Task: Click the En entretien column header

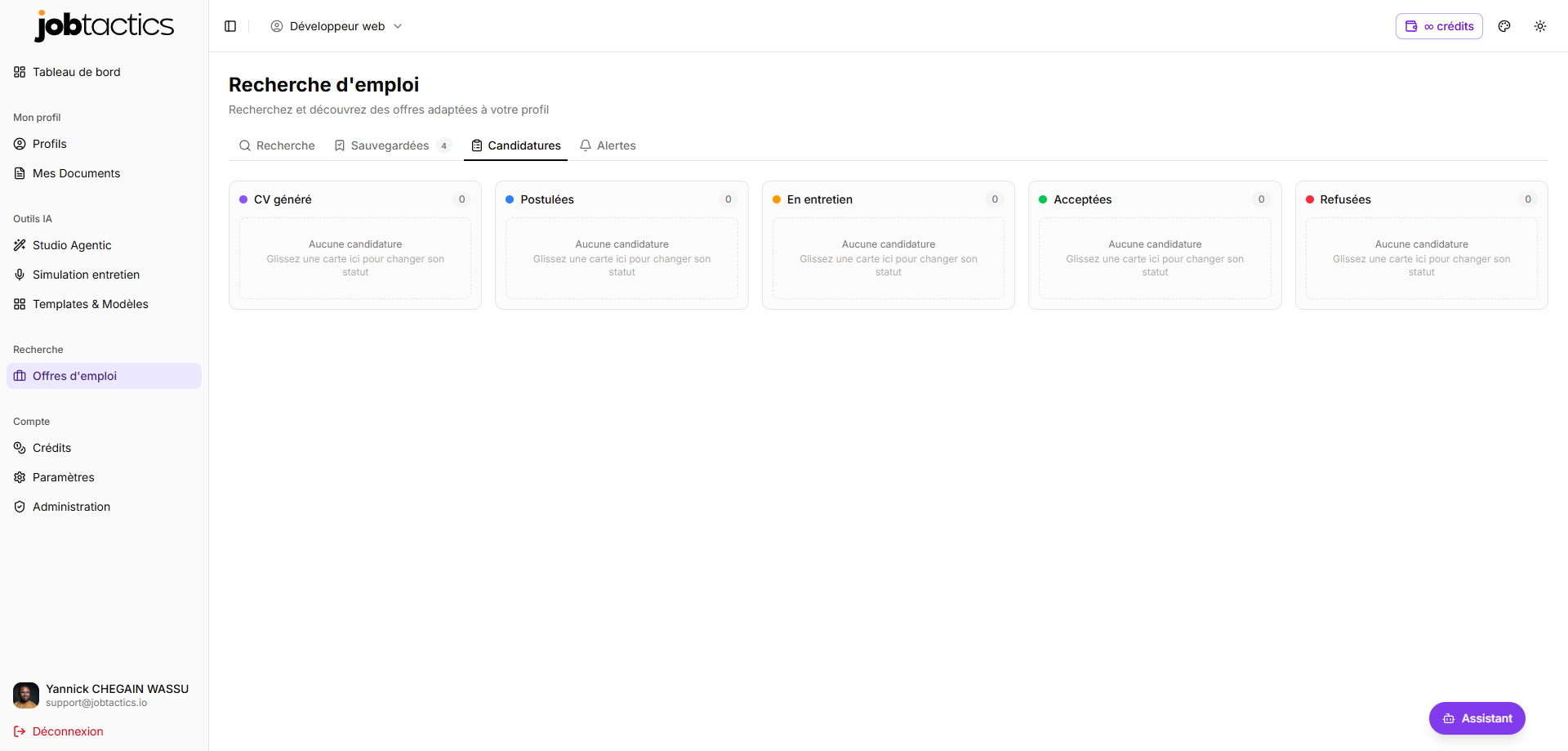Action: 889,199
